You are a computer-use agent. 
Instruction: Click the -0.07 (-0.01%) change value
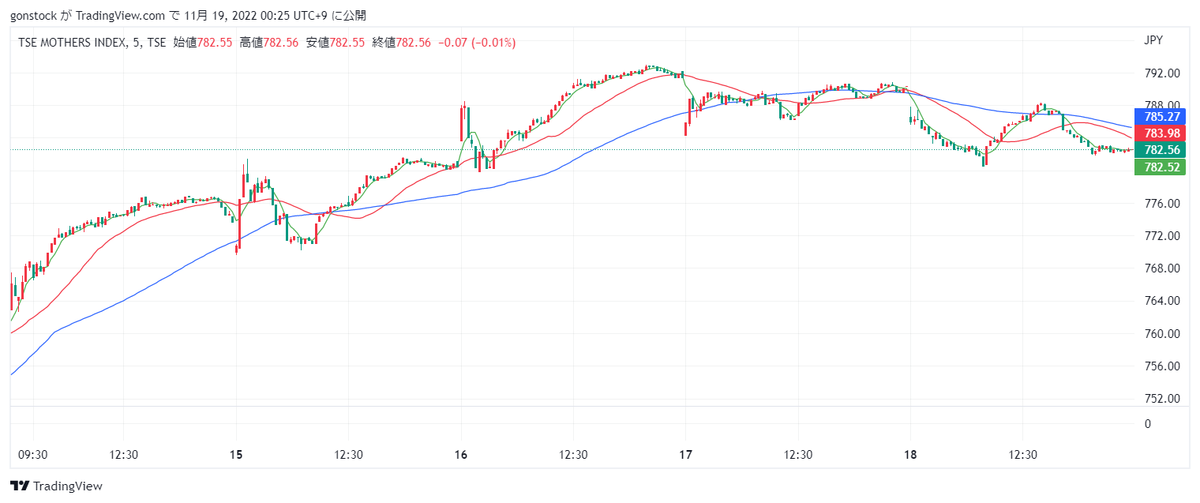pos(477,42)
